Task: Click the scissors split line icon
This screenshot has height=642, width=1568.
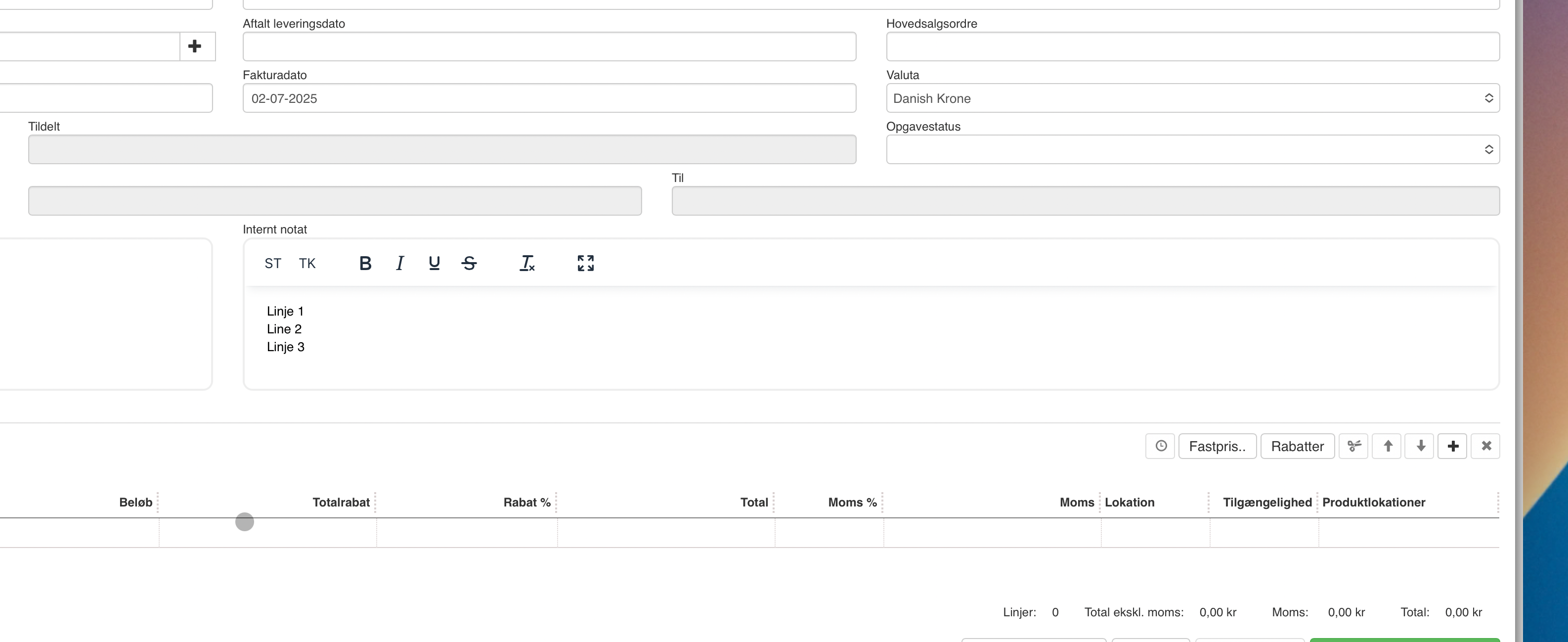Action: point(1354,447)
